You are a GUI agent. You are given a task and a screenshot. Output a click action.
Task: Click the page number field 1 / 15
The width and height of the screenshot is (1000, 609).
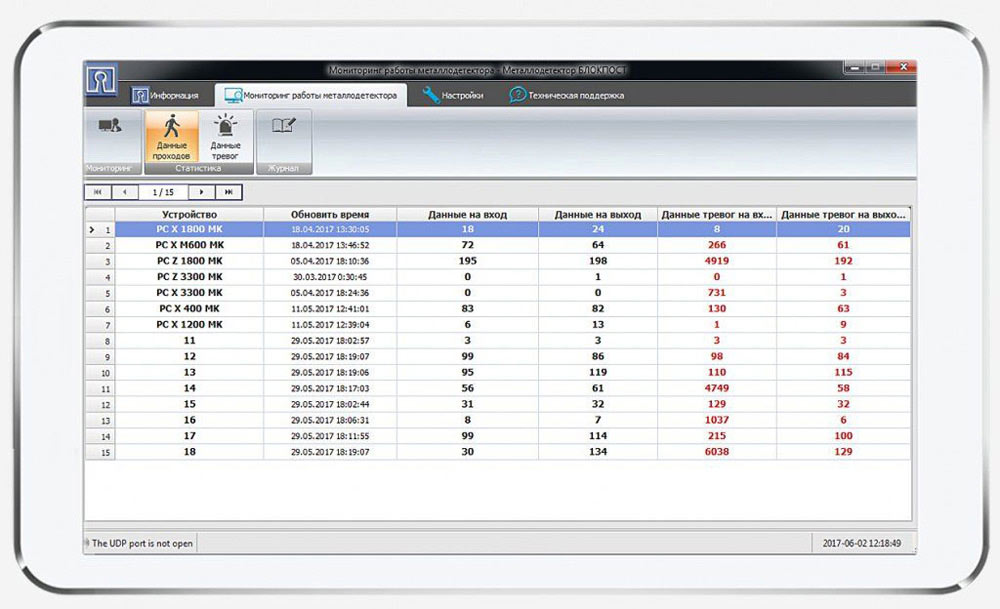pyautogui.click(x=163, y=192)
